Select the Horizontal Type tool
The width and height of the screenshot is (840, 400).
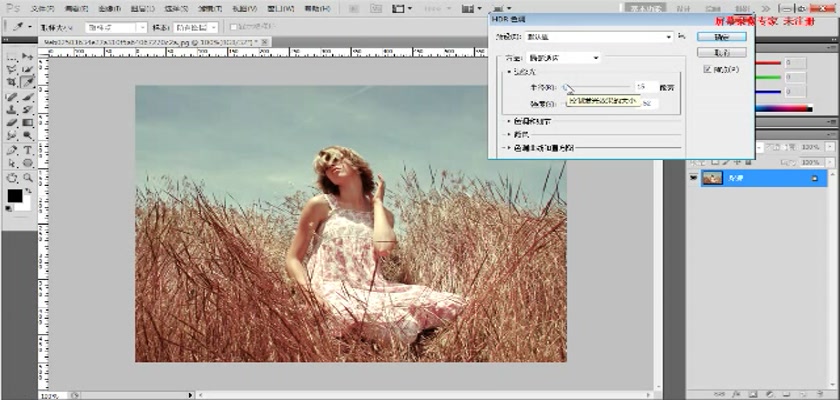point(28,150)
